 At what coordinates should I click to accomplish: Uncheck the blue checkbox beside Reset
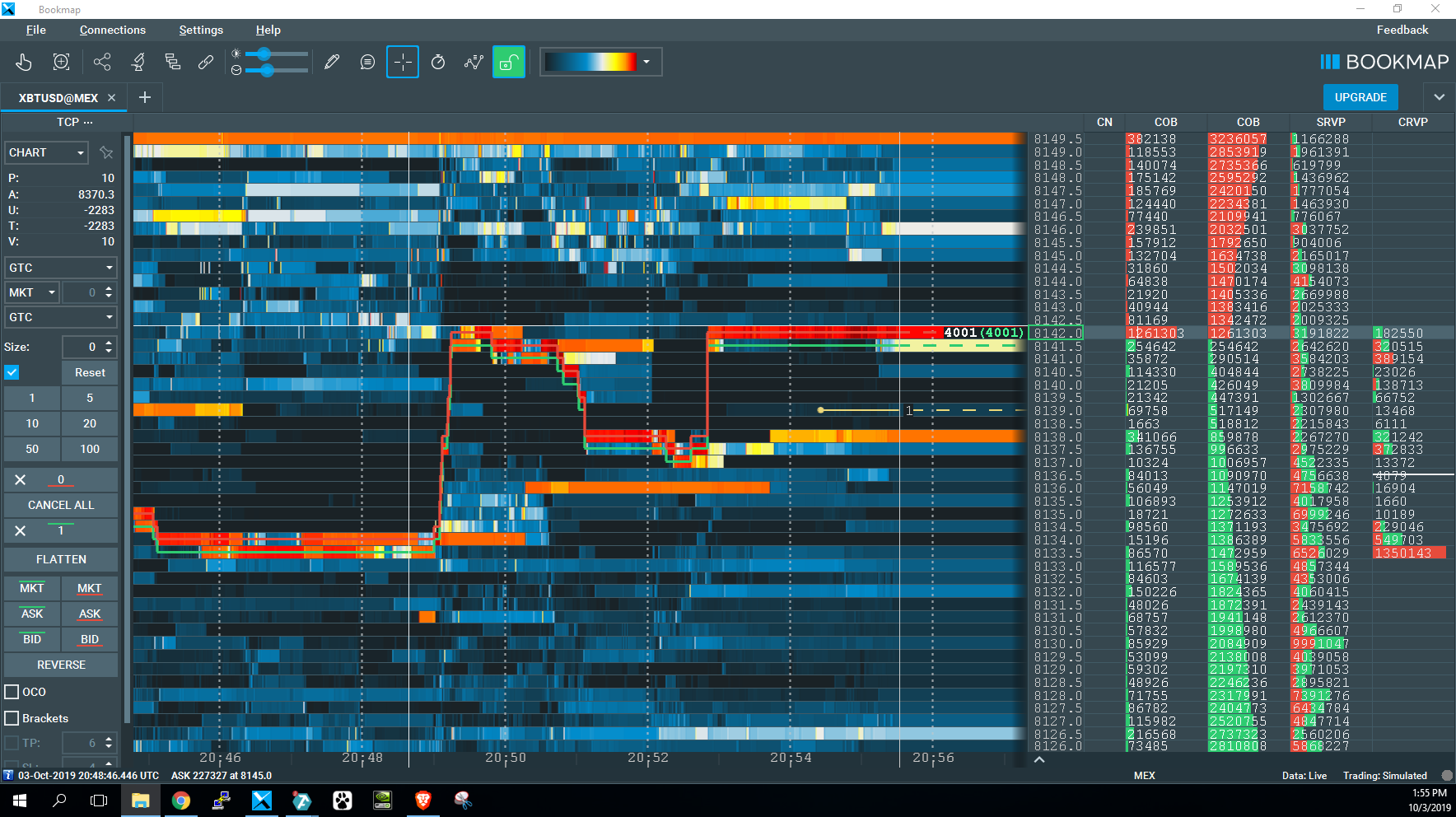point(12,372)
